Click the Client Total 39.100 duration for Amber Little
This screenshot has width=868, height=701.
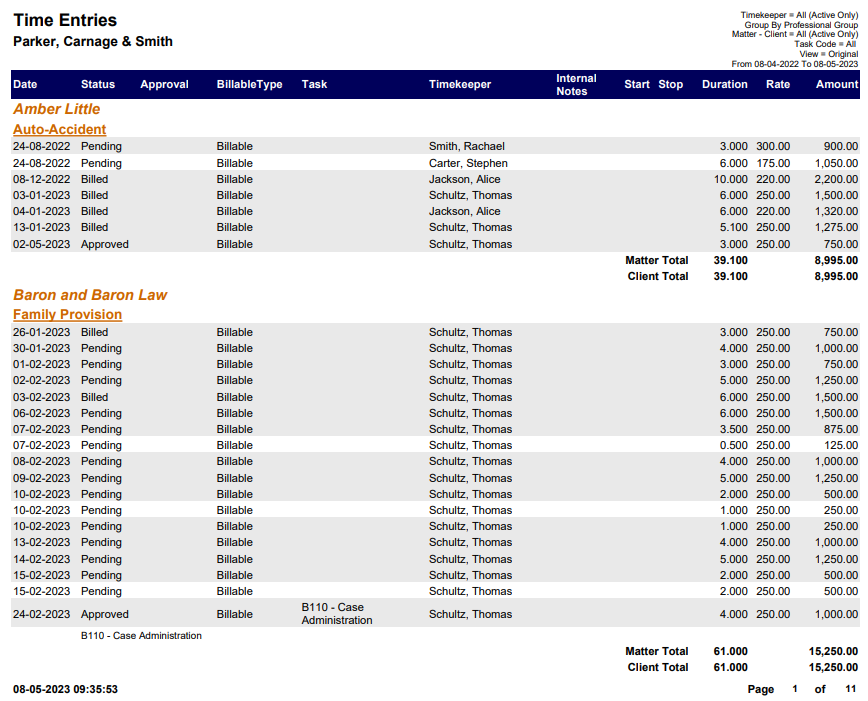pyautogui.click(x=731, y=276)
